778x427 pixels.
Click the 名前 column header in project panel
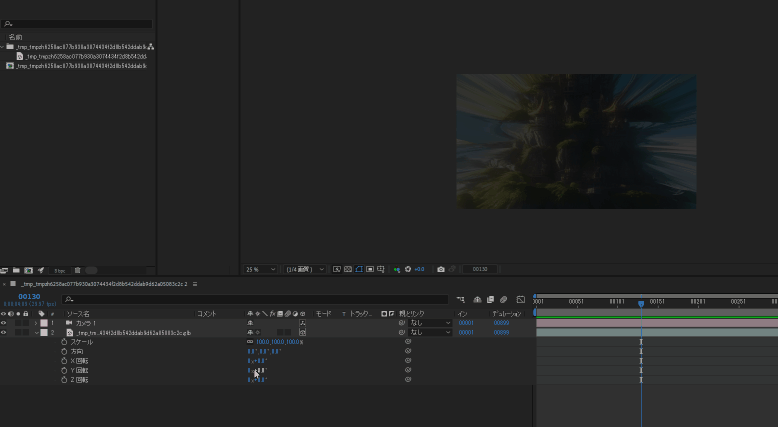click(x=15, y=37)
